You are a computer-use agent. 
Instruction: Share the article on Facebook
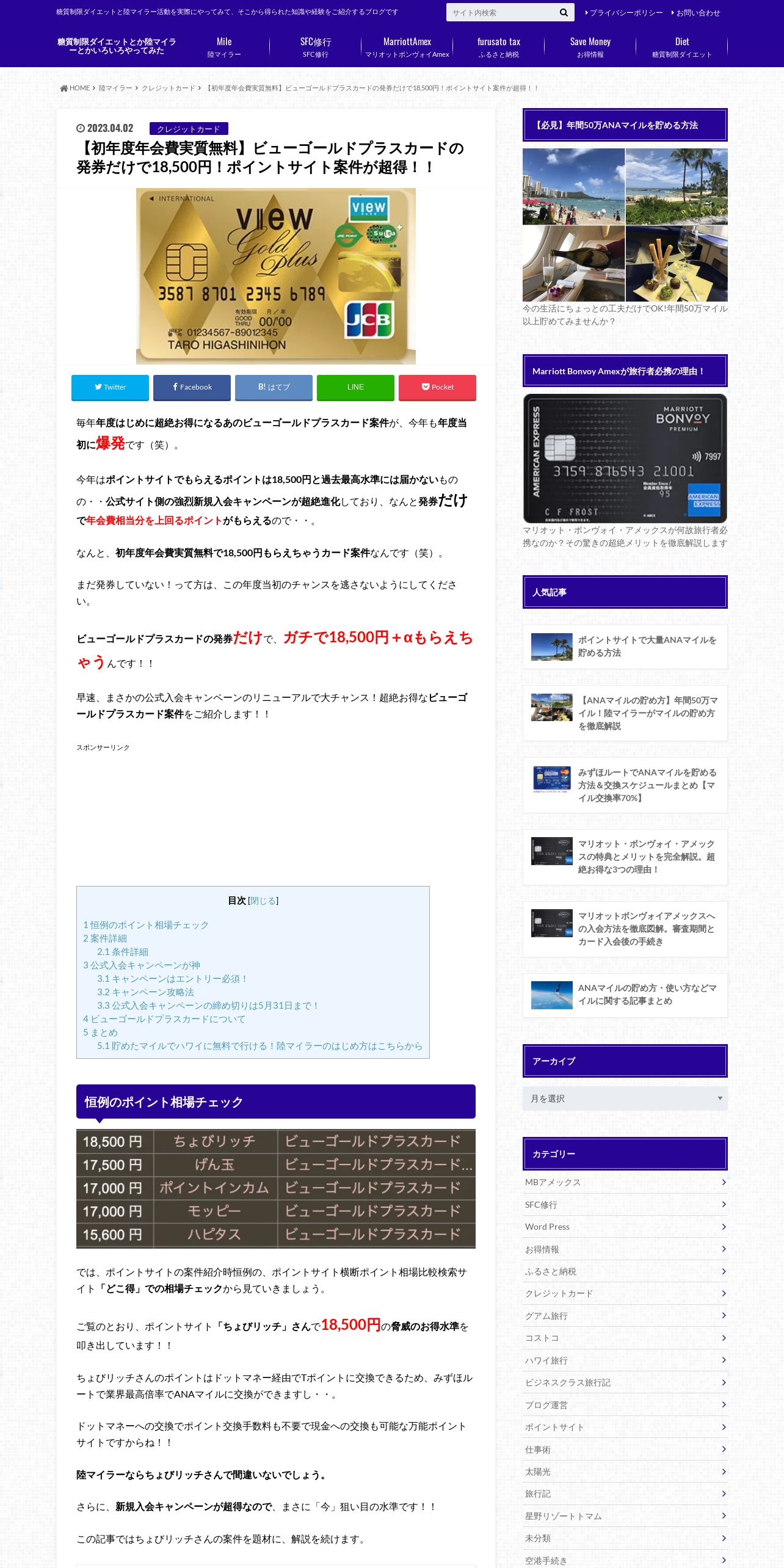[192, 387]
